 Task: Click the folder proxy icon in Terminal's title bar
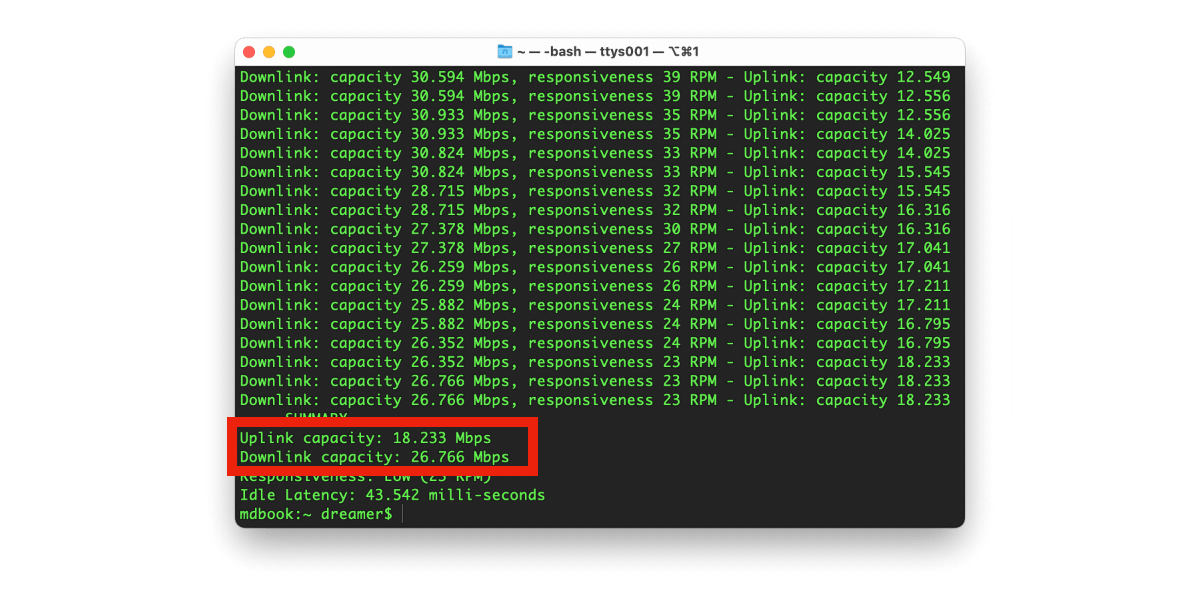[x=505, y=52]
